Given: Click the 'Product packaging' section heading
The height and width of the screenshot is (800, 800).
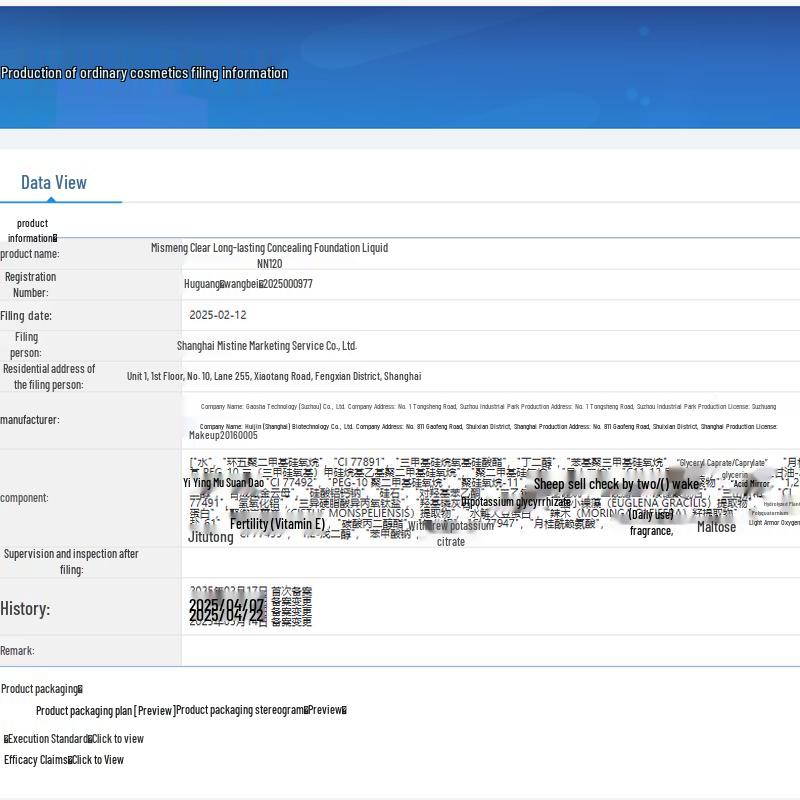Looking at the screenshot, I should point(42,689).
